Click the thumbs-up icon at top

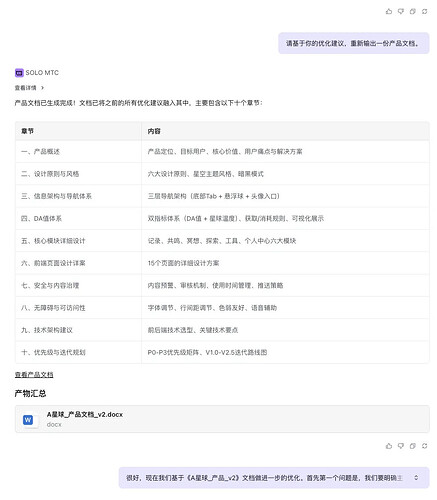(389, 11)
